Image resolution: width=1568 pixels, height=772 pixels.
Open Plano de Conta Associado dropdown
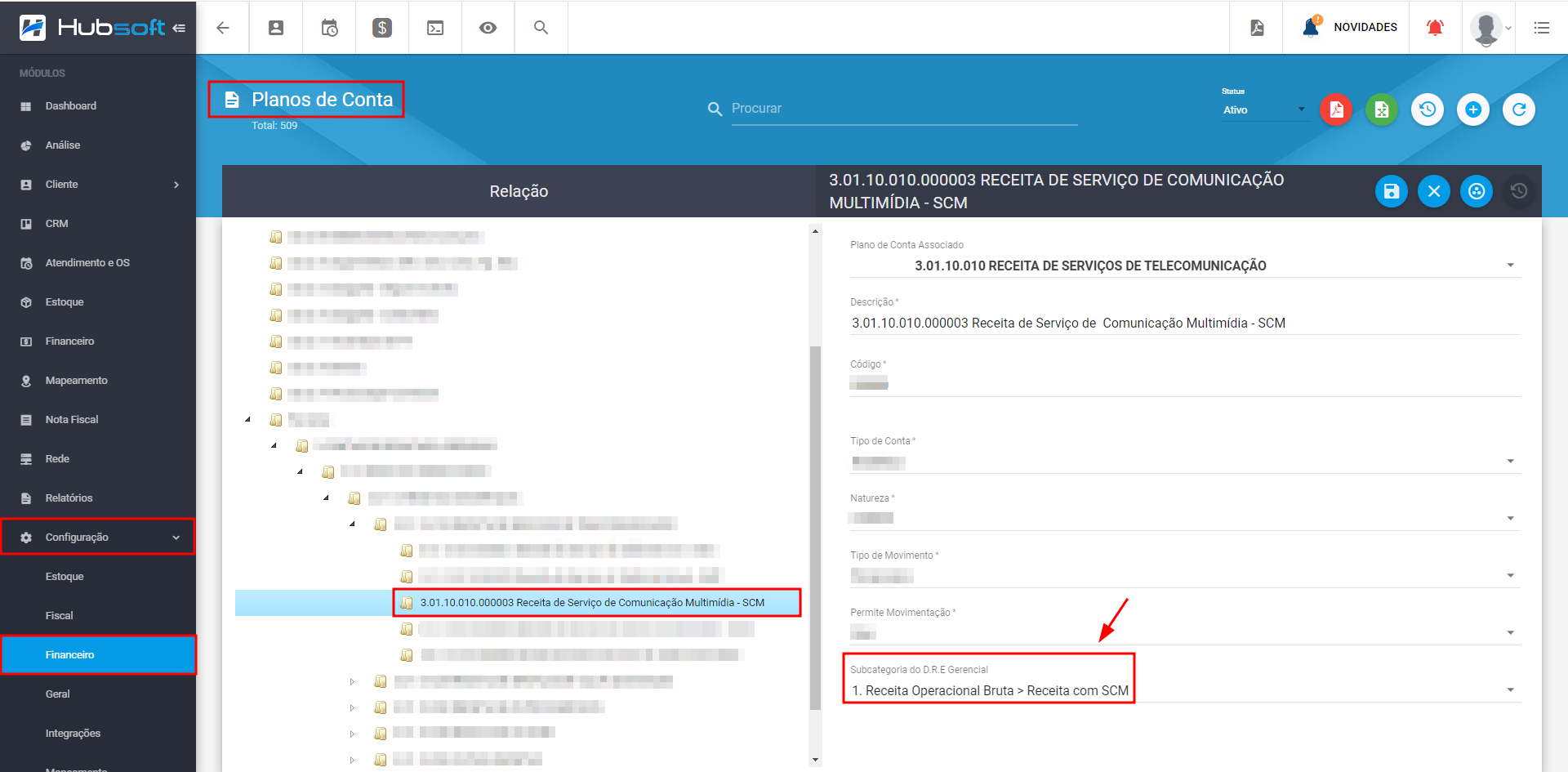point(1185,266)
